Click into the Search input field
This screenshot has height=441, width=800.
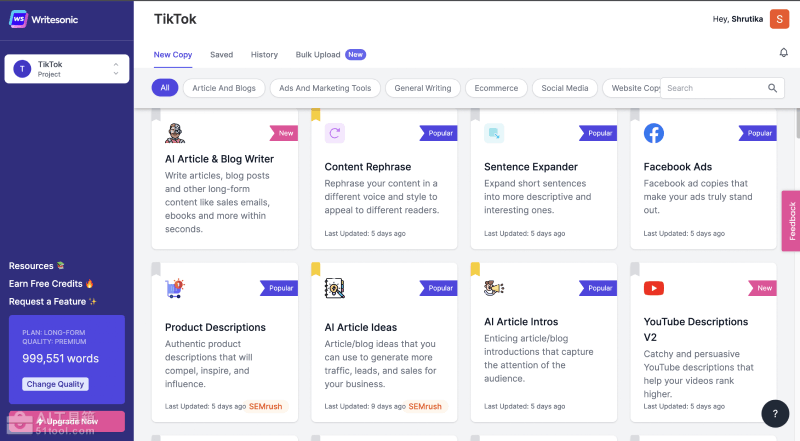pyautogui.click(x=713, y=88)
